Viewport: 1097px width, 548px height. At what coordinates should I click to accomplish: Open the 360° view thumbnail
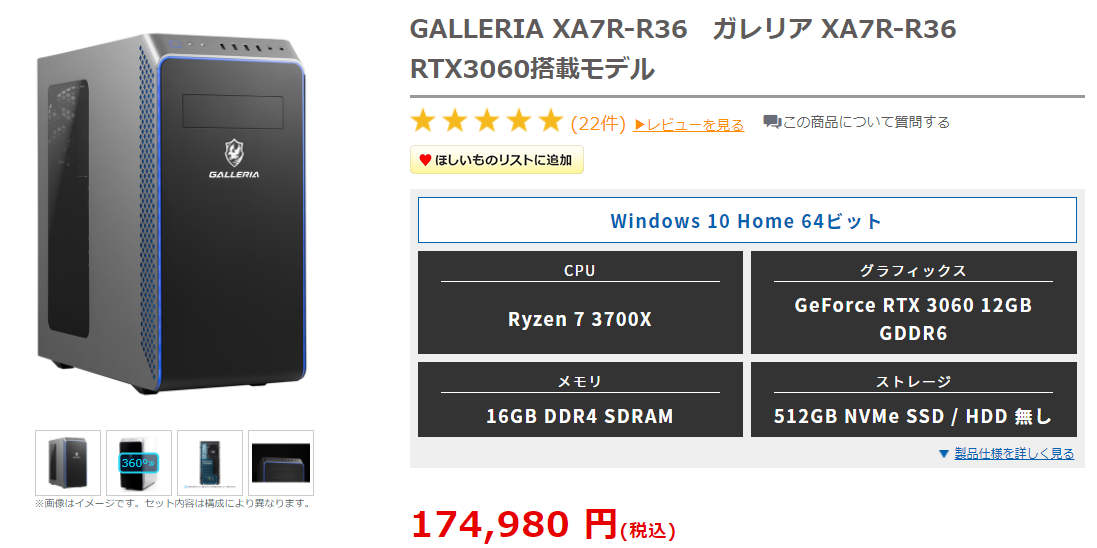(x=139, y=463)
